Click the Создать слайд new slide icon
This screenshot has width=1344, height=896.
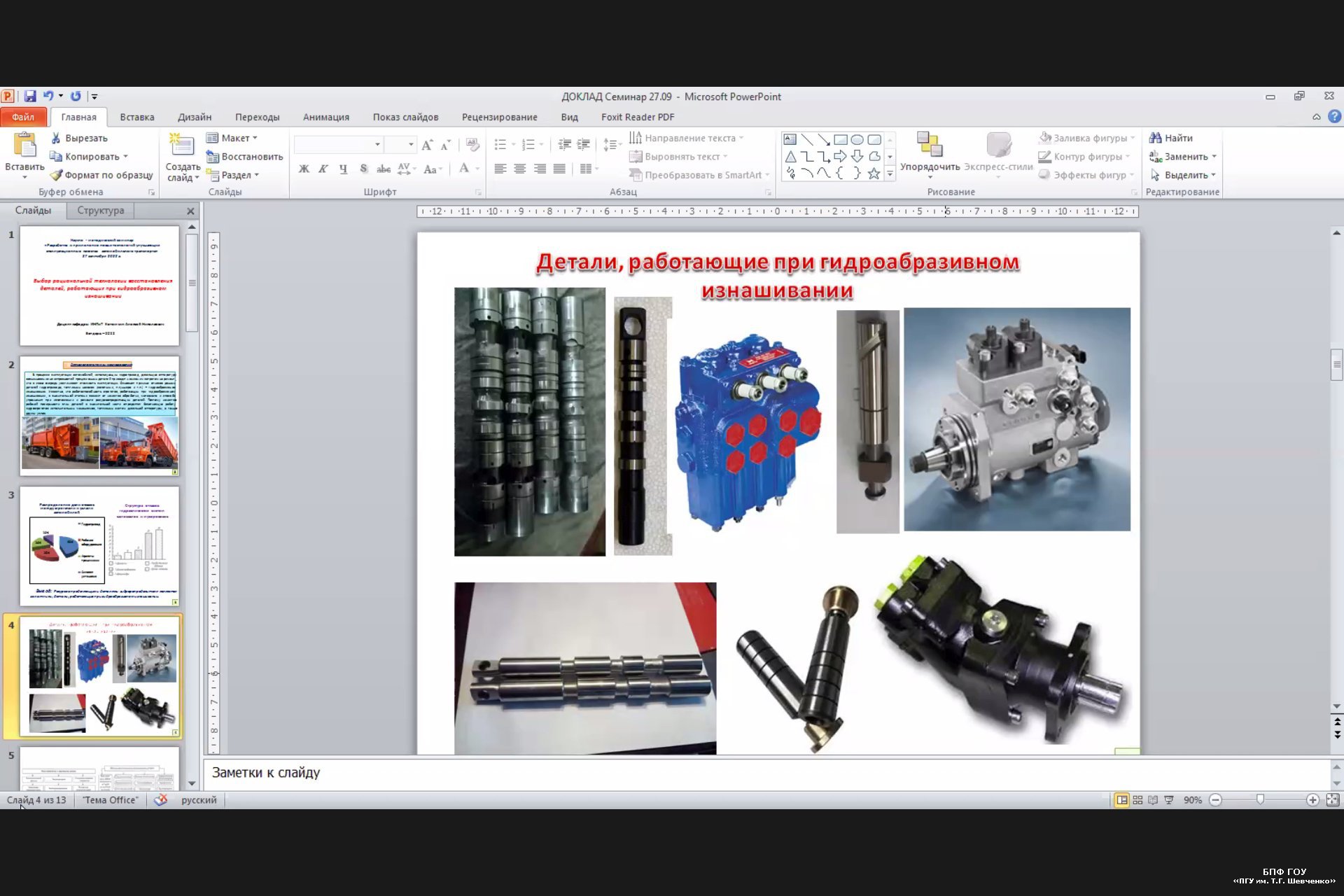pos(182,146)
